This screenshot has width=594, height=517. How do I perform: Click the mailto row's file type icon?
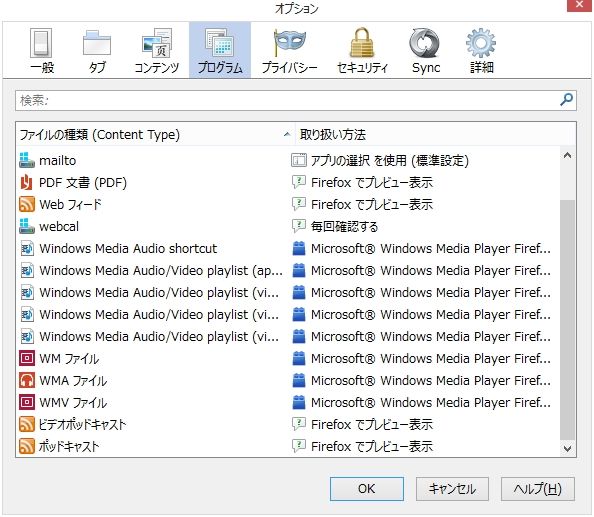point(27,161)
